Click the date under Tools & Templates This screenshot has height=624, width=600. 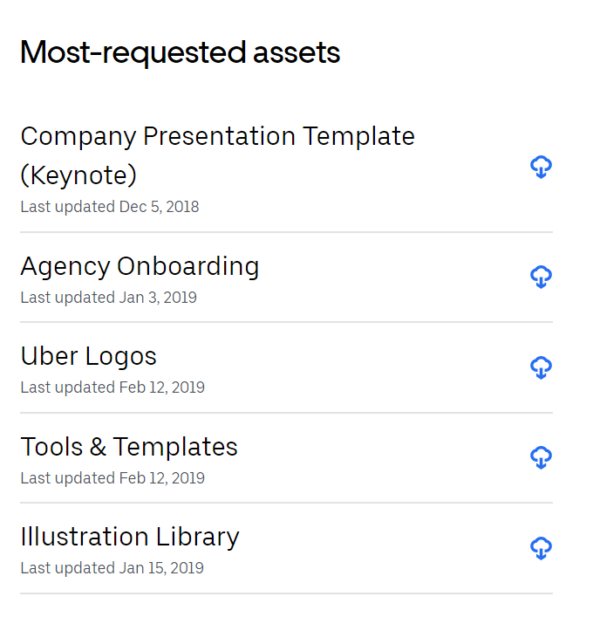pos(112,478)
